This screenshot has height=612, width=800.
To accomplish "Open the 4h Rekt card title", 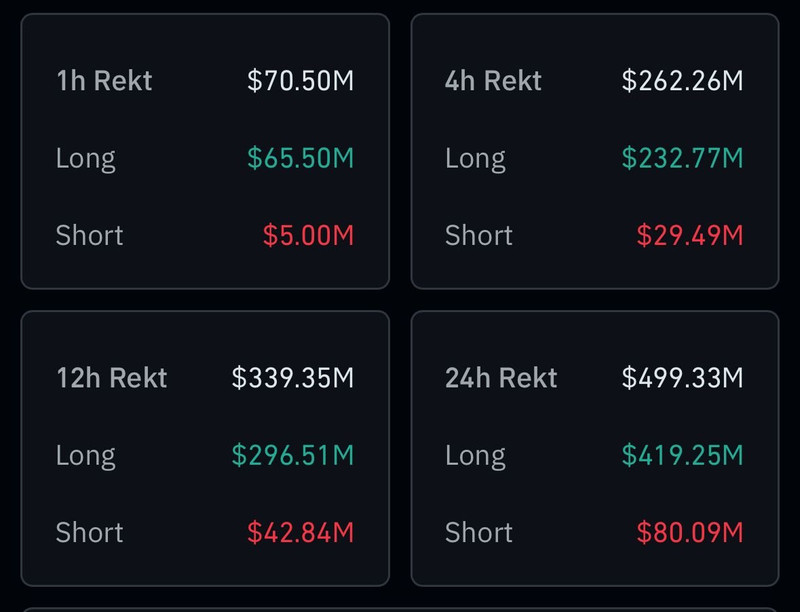I will click(493, 81).
